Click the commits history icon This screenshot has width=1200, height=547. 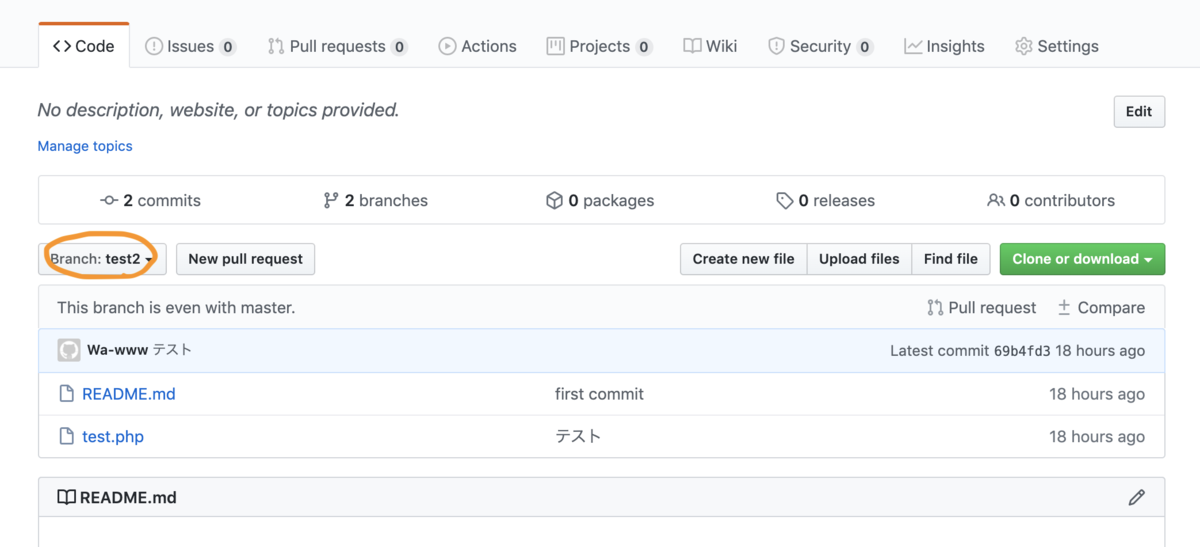[110, 200]
